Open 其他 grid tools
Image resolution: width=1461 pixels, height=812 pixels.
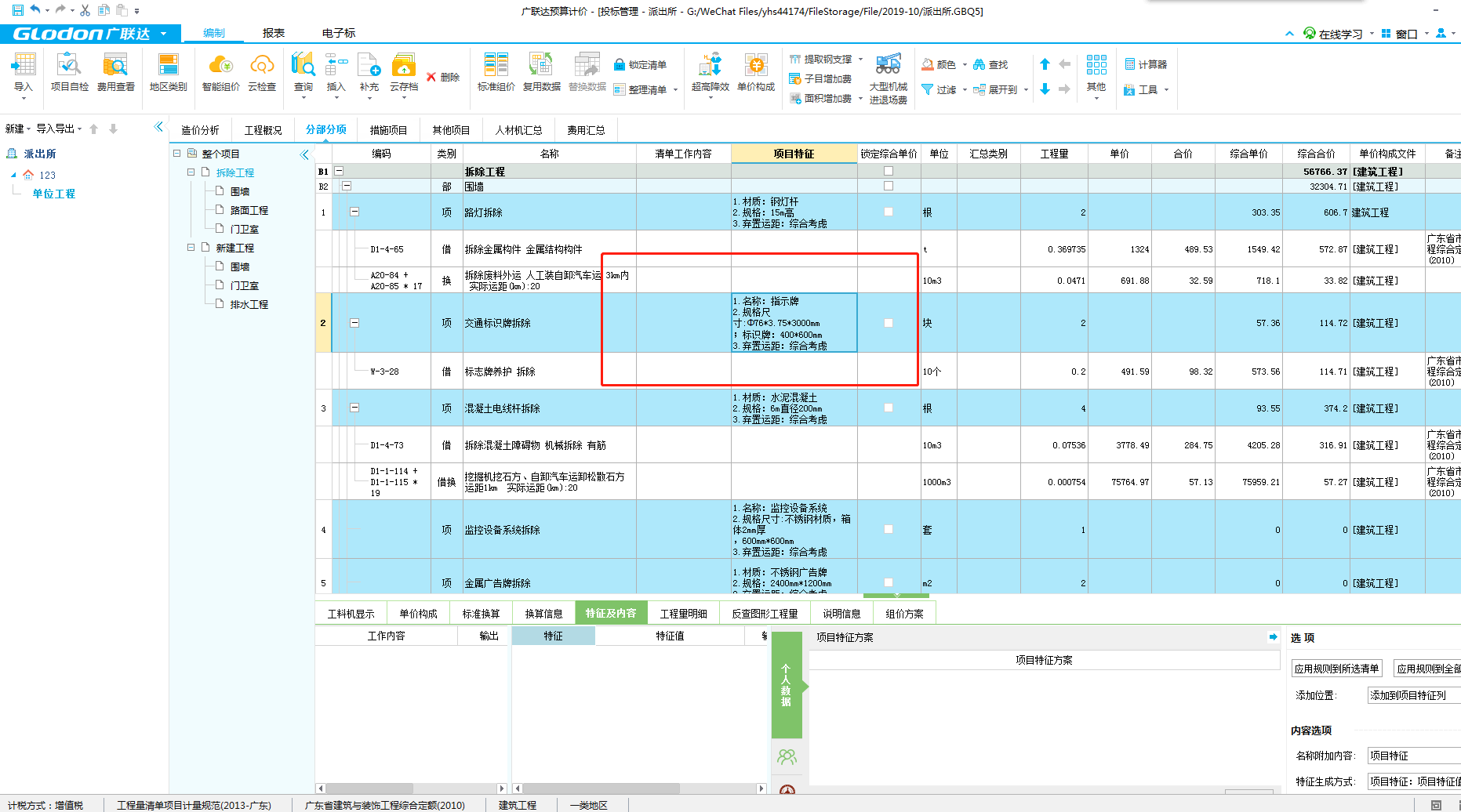[x=1096, y=74]
